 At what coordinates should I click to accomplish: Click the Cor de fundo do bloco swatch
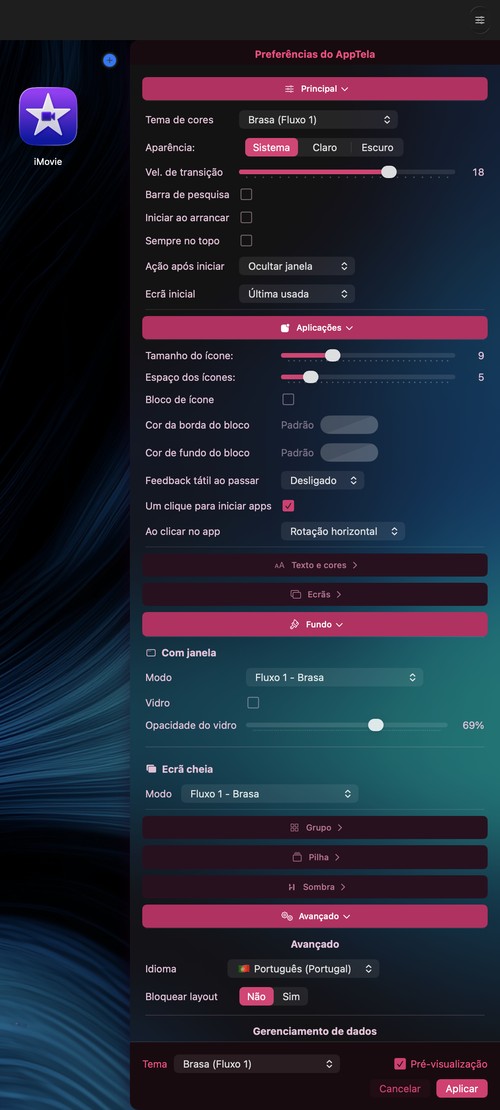coord(349,452)
